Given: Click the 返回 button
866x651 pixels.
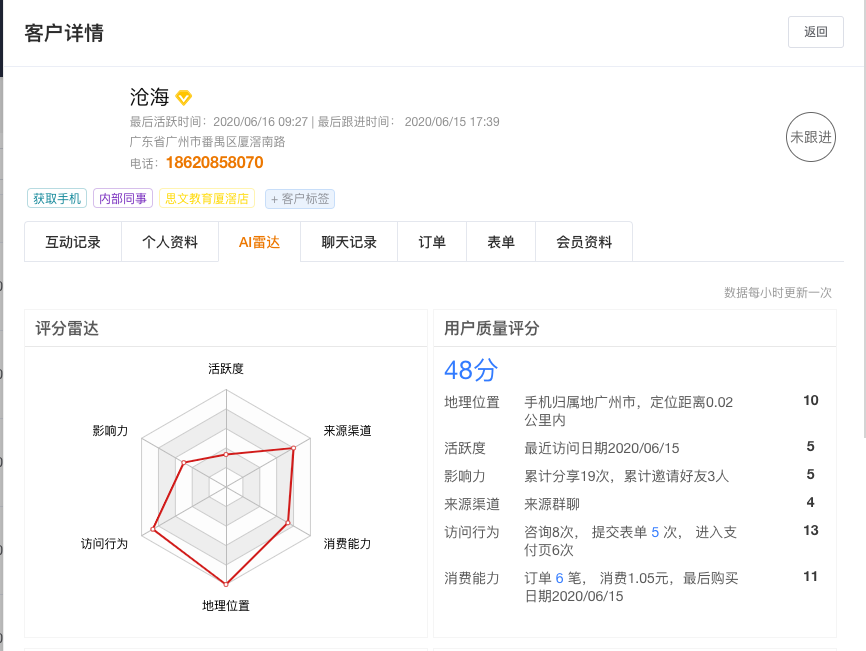Looking at the screenshot, I should (815, 31).
